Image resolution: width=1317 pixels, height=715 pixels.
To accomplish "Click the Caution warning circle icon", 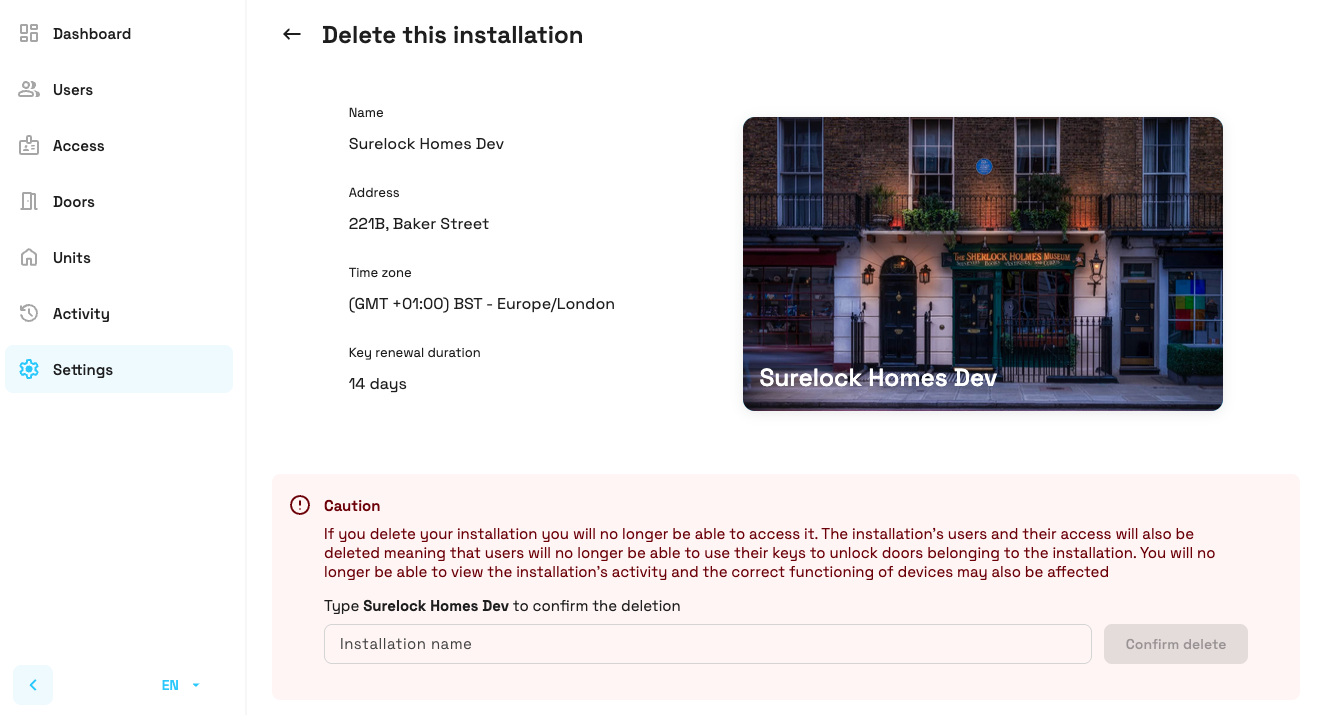I will point(300,505).
